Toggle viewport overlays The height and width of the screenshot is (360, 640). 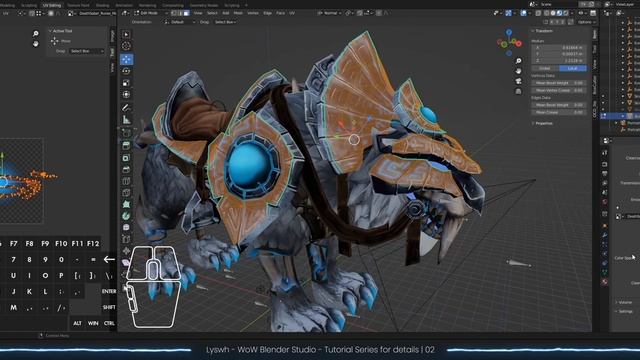(x=524, y=13)
